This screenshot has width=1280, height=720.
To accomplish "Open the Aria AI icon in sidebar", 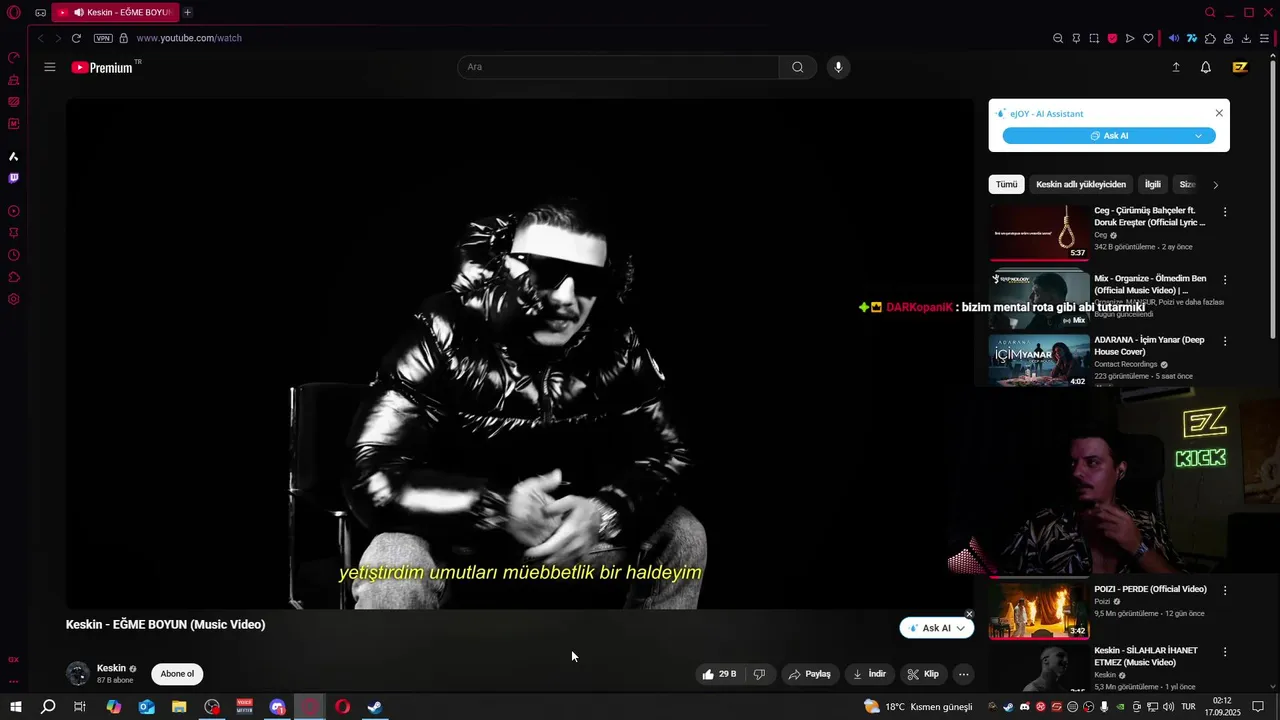I will tap(13, 156).
